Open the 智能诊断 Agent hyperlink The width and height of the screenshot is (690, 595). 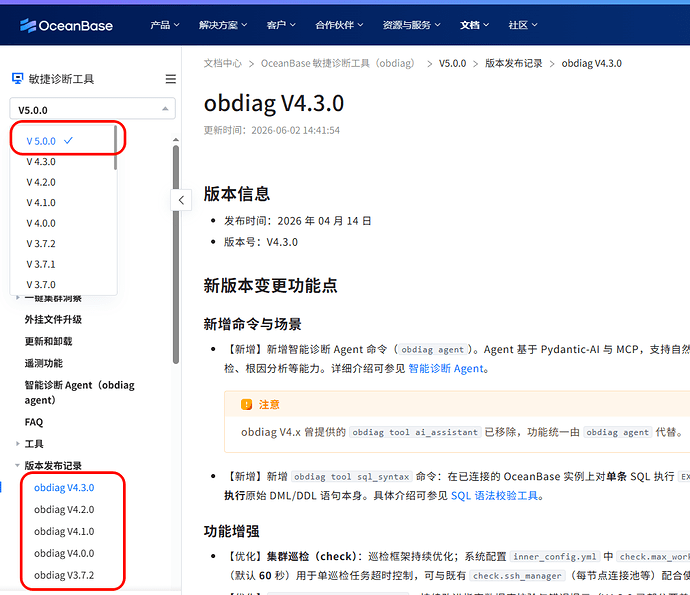(446, 368)
